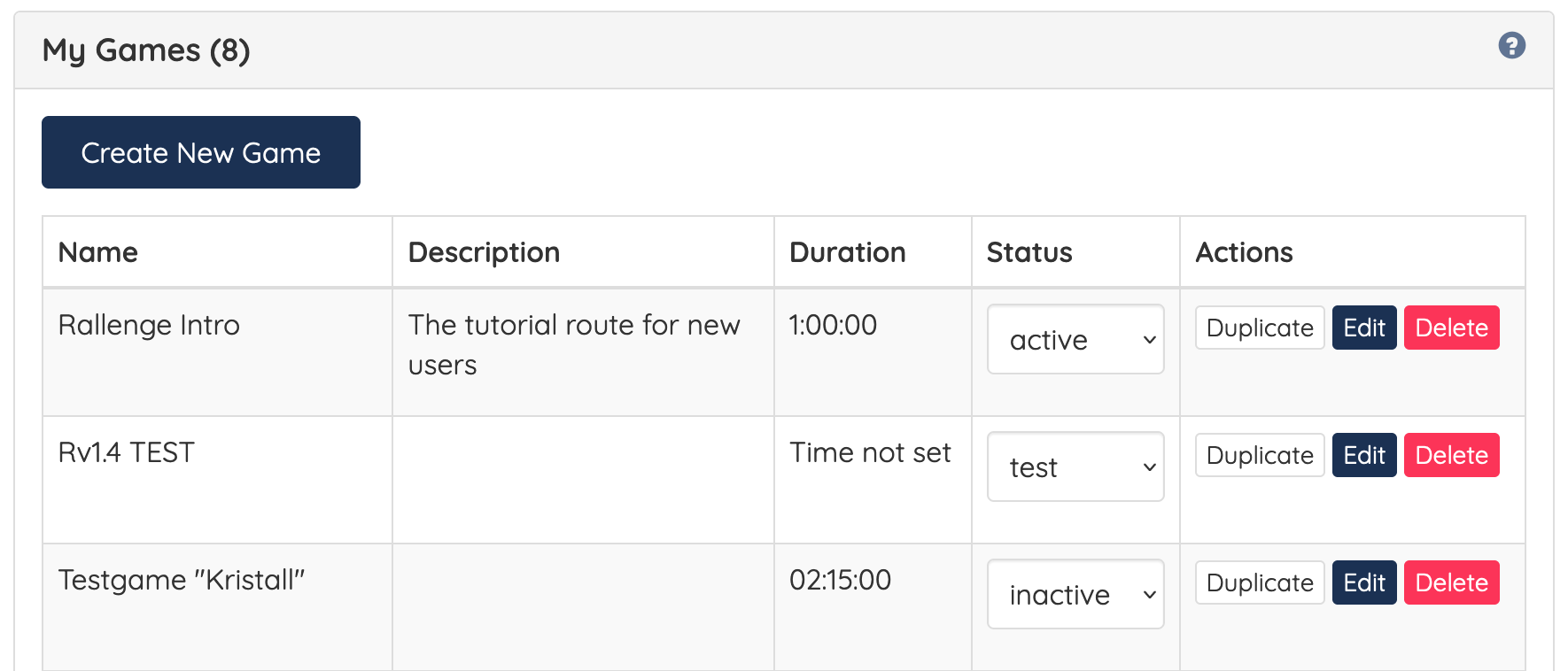
Task: Expand status dropdown for Testgame Kristall
Action: click(x=1075, y=594)
